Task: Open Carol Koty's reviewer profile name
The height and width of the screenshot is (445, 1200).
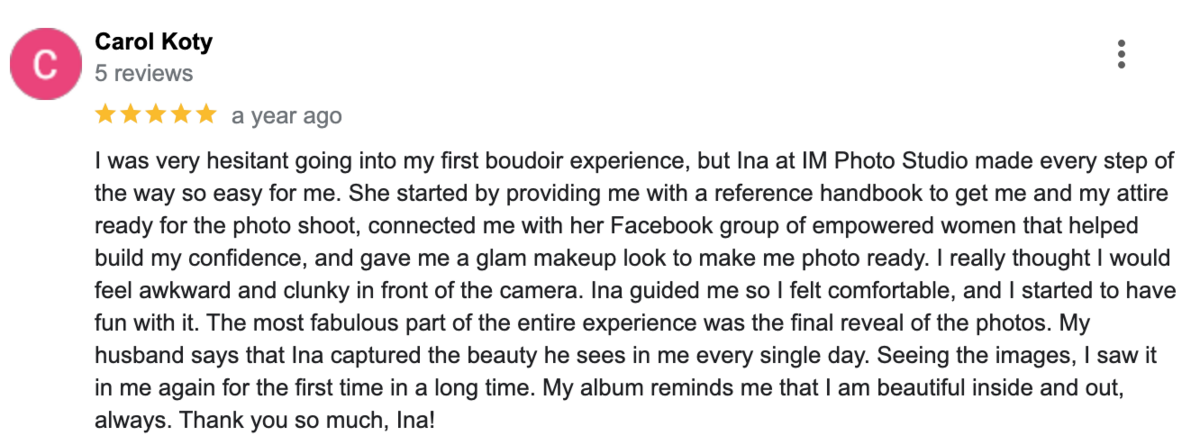Action: point(153,42)
